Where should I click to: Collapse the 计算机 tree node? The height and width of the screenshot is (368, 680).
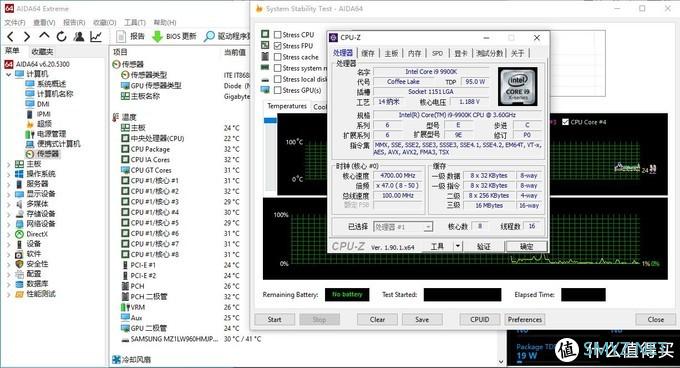[8, 74]
